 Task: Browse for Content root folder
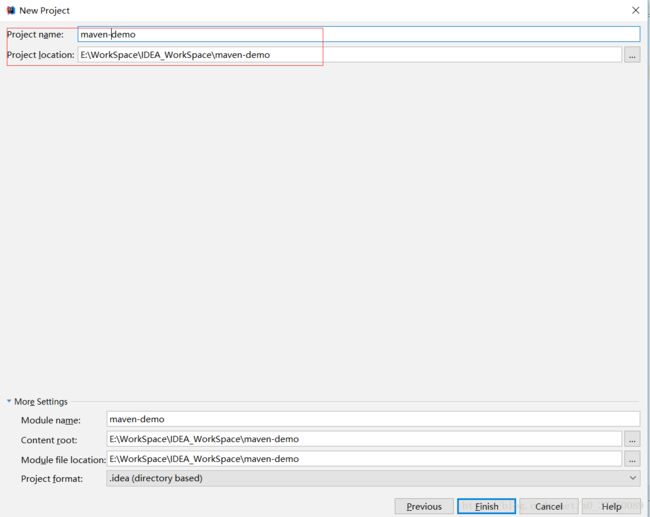coord(632,439)
